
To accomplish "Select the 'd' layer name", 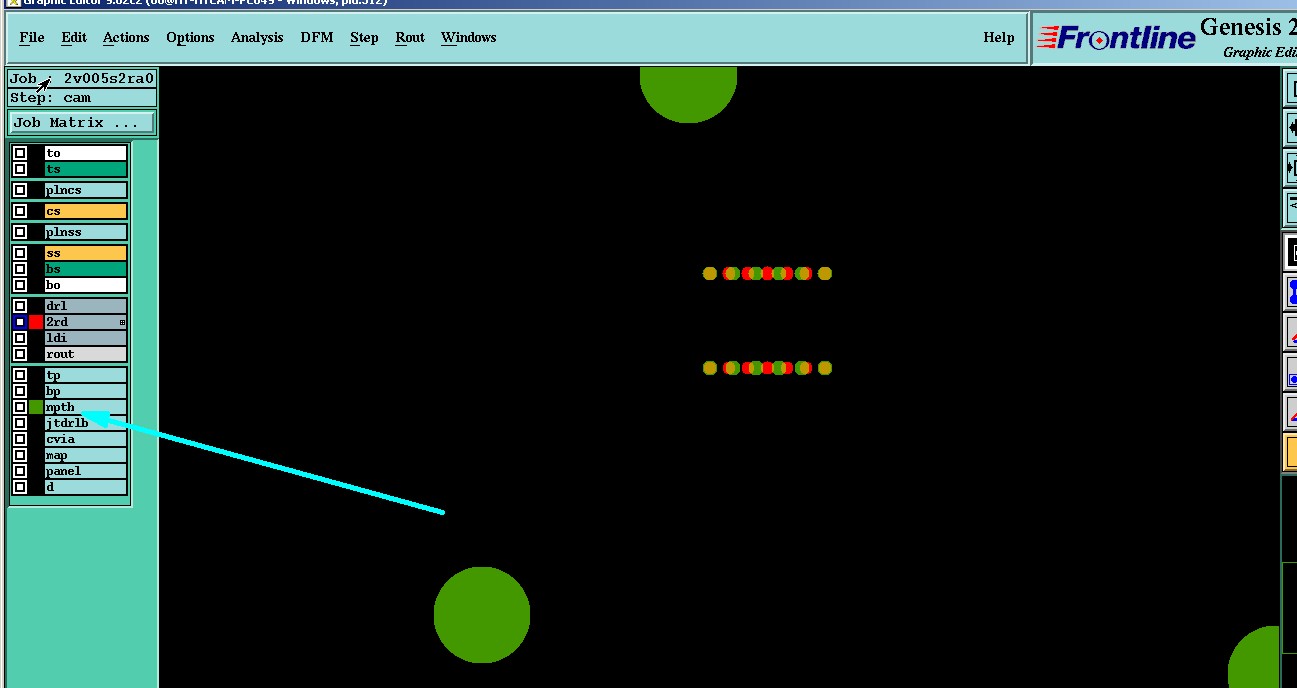I will coord(86,487).
